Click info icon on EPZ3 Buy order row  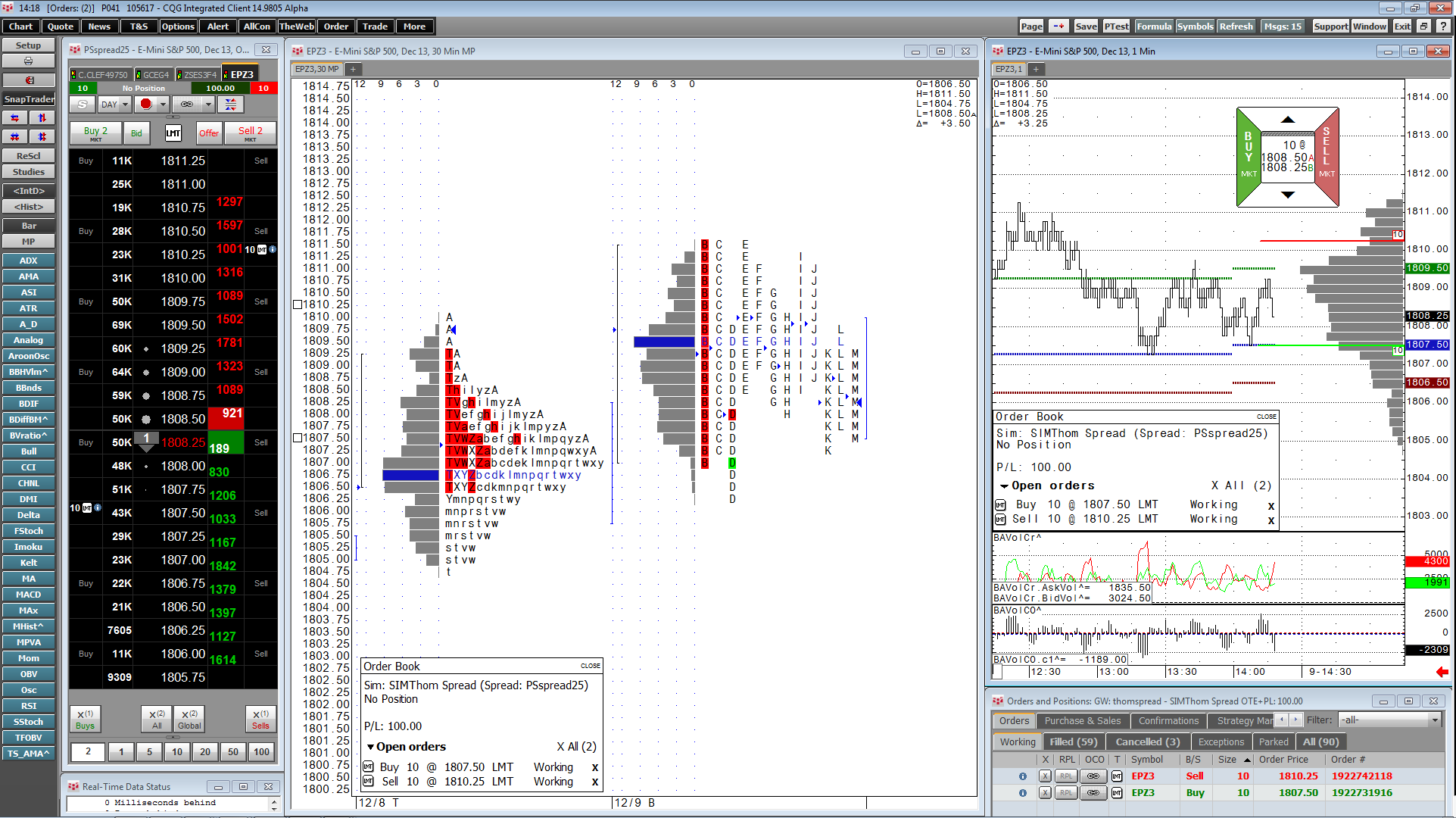pos(1022,793)
